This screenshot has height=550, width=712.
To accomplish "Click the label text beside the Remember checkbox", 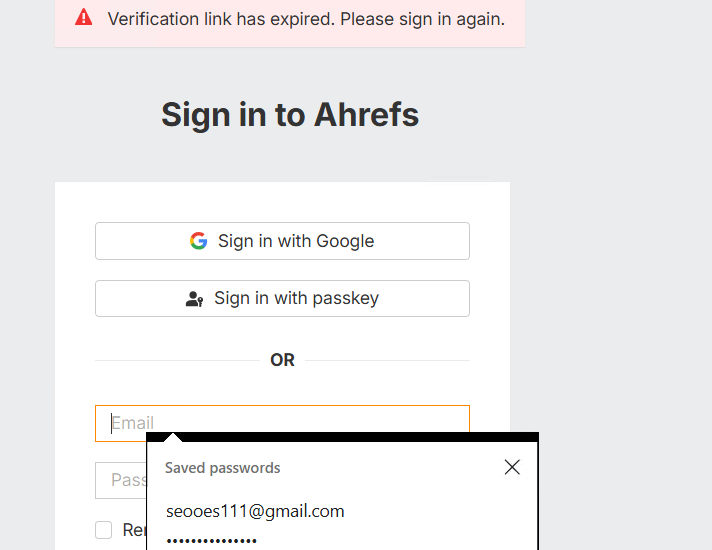I will [133, 530].
